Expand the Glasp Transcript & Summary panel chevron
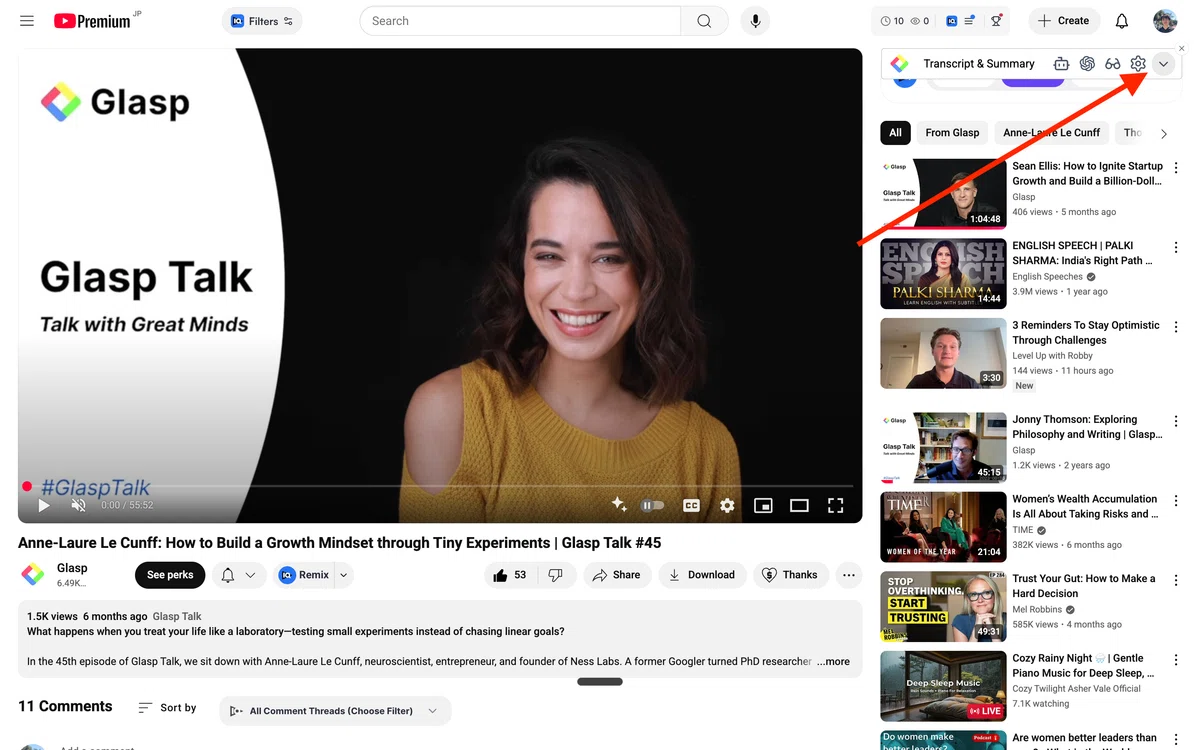This screenshot has width=1200, height=750. click(x=1163, y=64)
